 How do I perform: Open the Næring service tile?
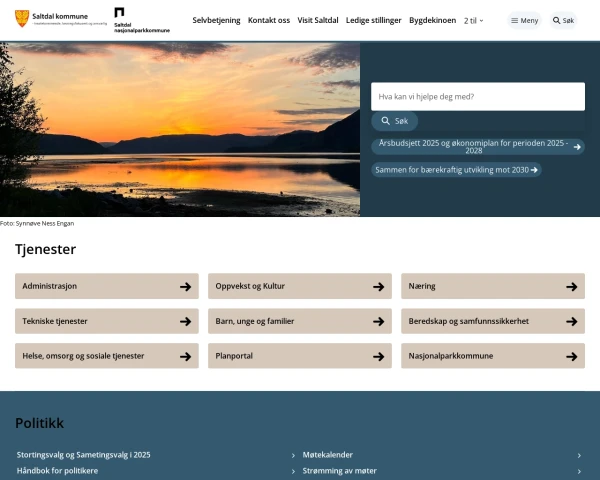(493, 286)
